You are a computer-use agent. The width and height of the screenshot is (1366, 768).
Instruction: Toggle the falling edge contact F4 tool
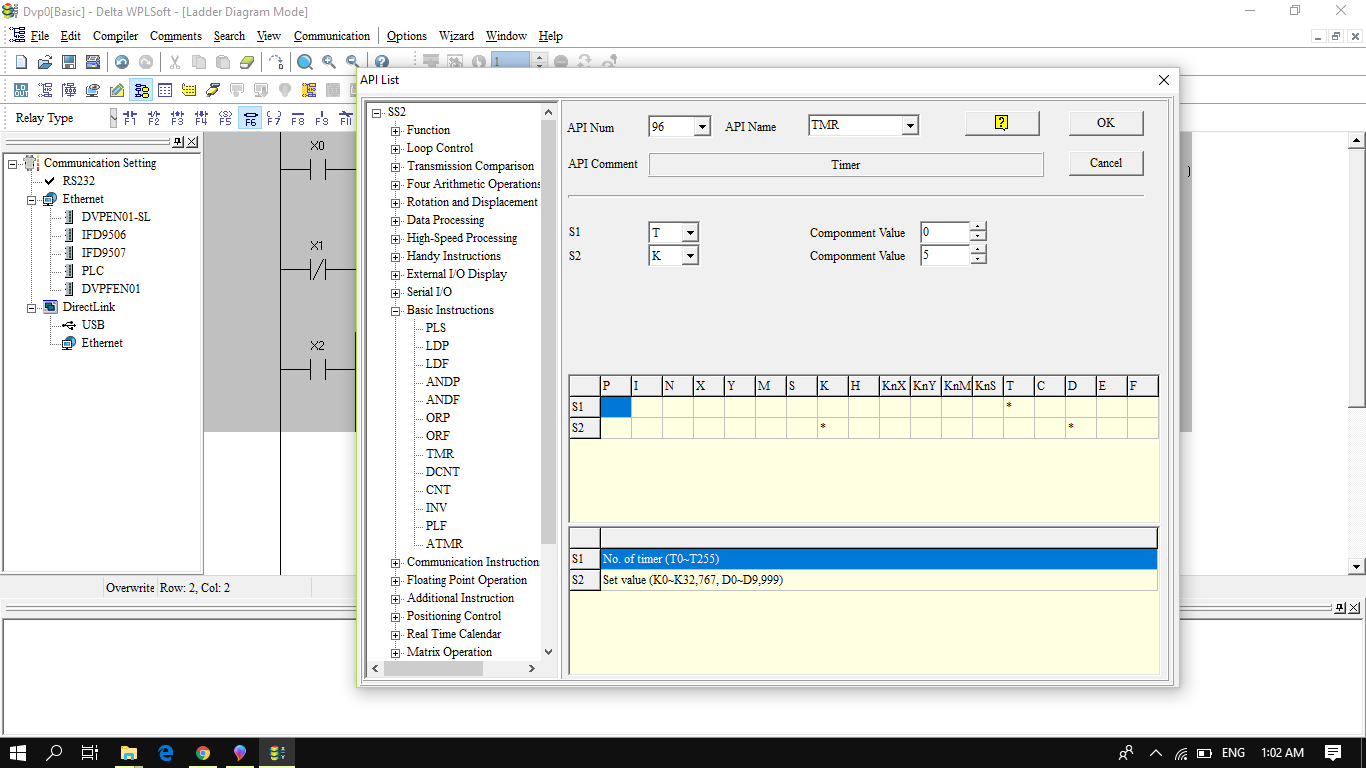coord(203,118)
